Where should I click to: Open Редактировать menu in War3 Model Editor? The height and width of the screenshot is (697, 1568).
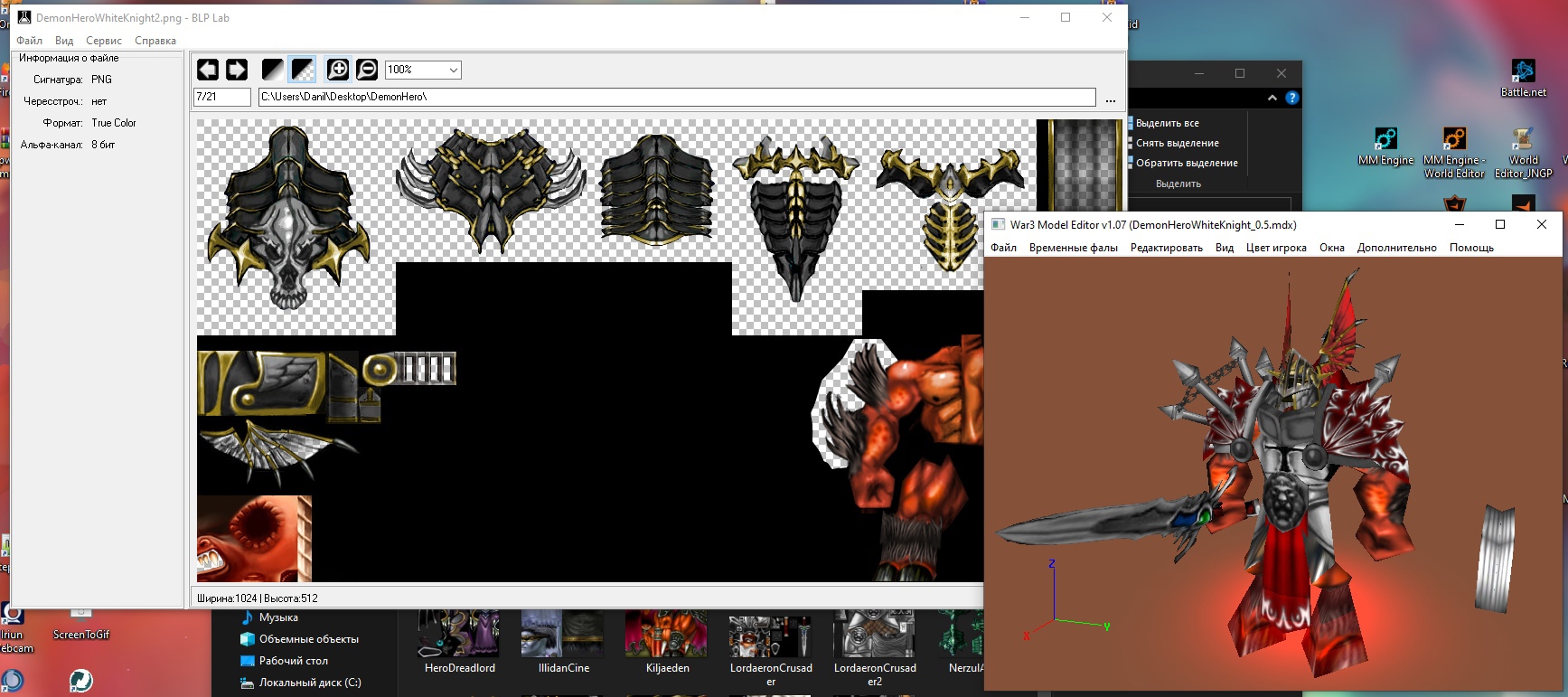1167,248
